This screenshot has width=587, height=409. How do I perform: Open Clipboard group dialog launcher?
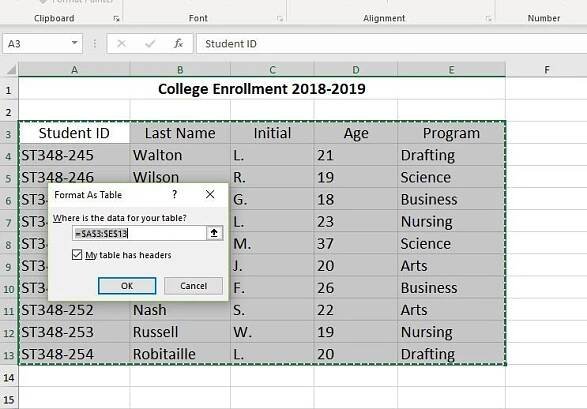116,19
